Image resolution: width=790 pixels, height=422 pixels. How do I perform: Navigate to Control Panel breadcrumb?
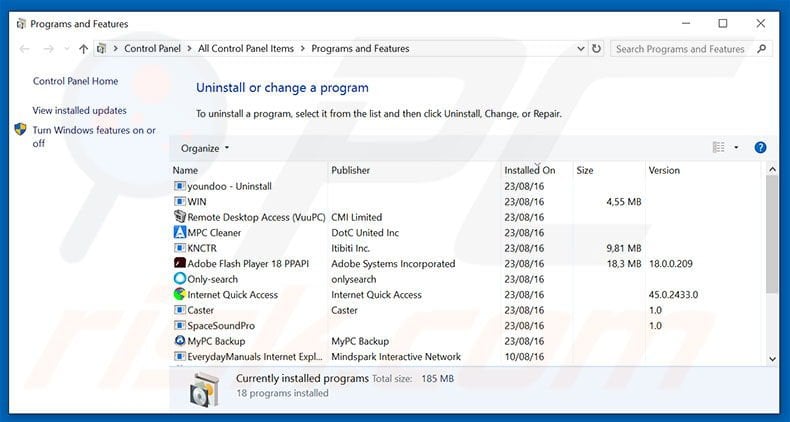click(x=153, y=49)
